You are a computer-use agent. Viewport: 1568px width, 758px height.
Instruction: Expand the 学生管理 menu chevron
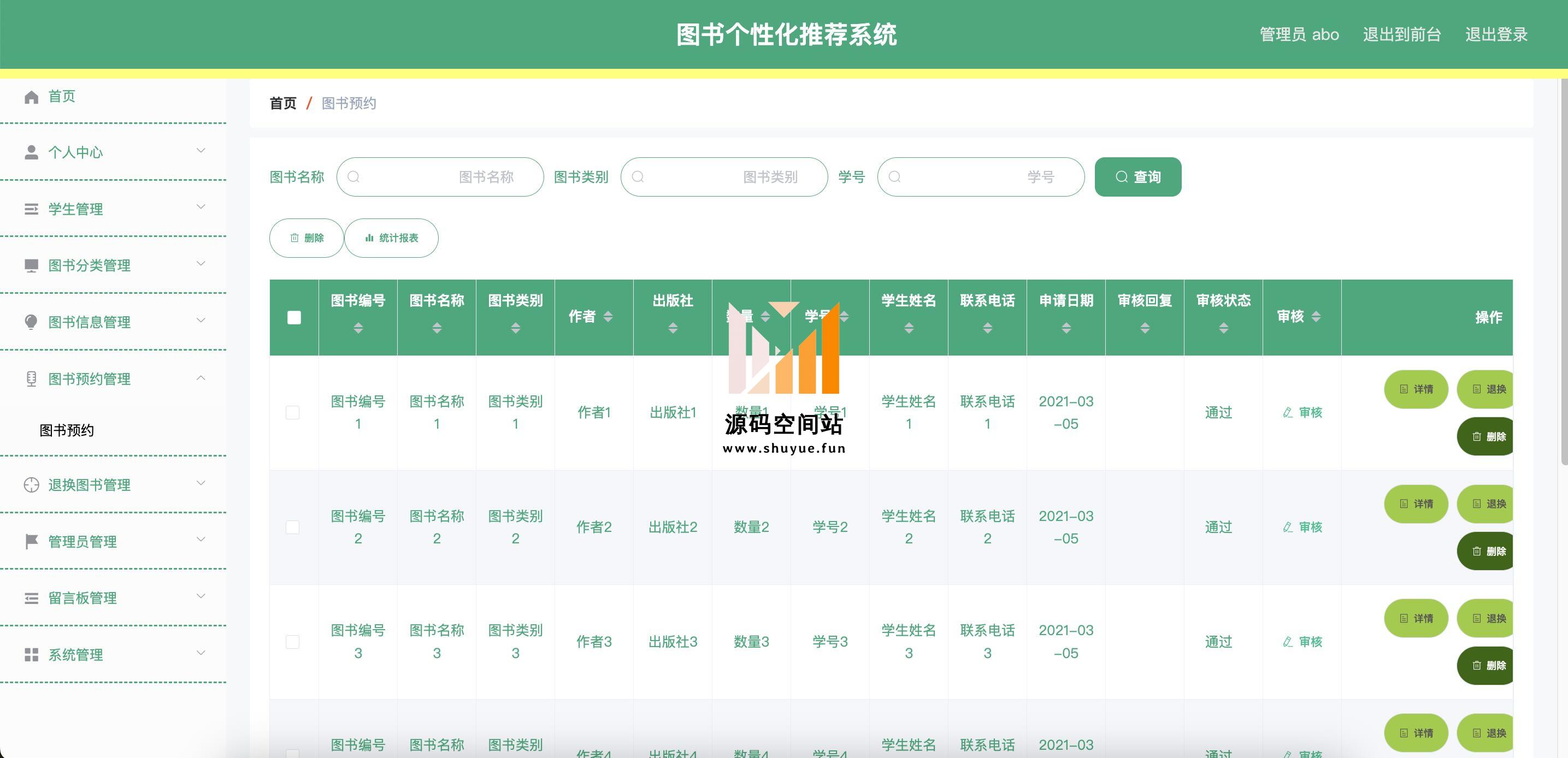[201, 207]
